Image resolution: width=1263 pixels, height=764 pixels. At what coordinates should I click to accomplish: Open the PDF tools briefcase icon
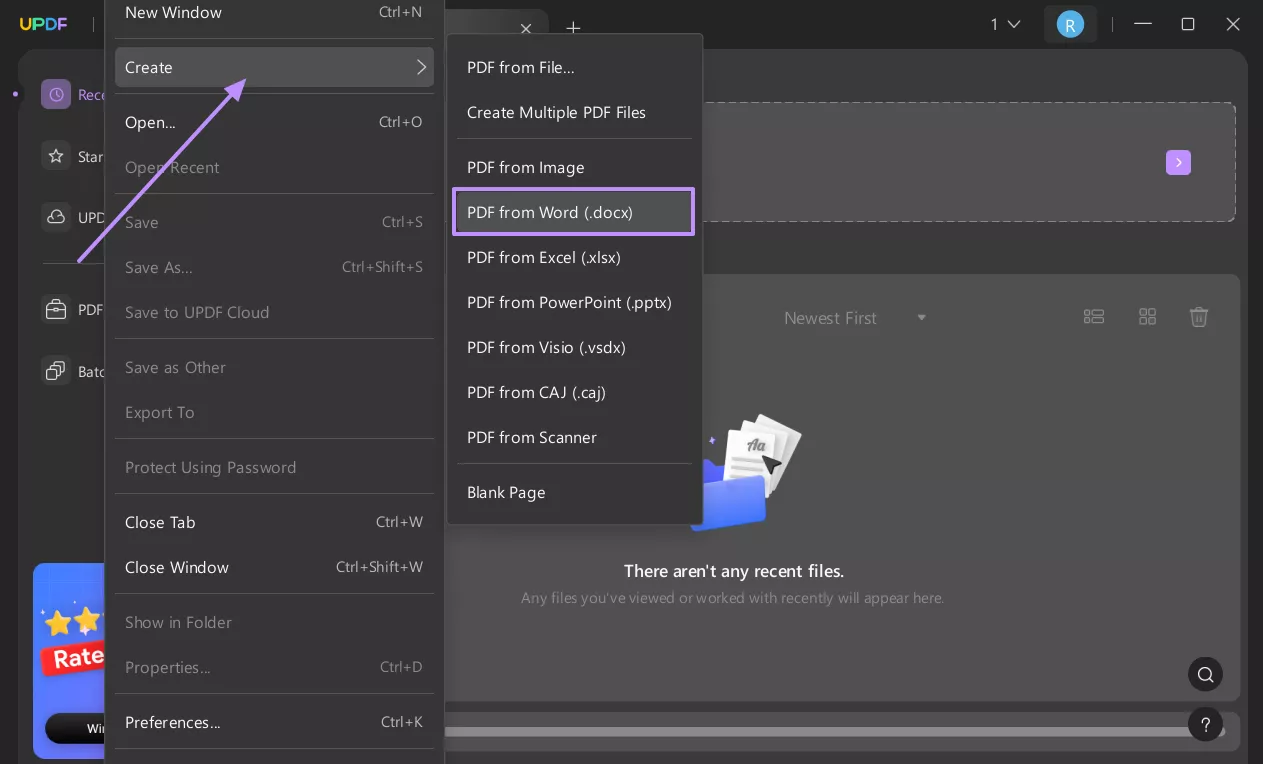(x=57, y=309)
